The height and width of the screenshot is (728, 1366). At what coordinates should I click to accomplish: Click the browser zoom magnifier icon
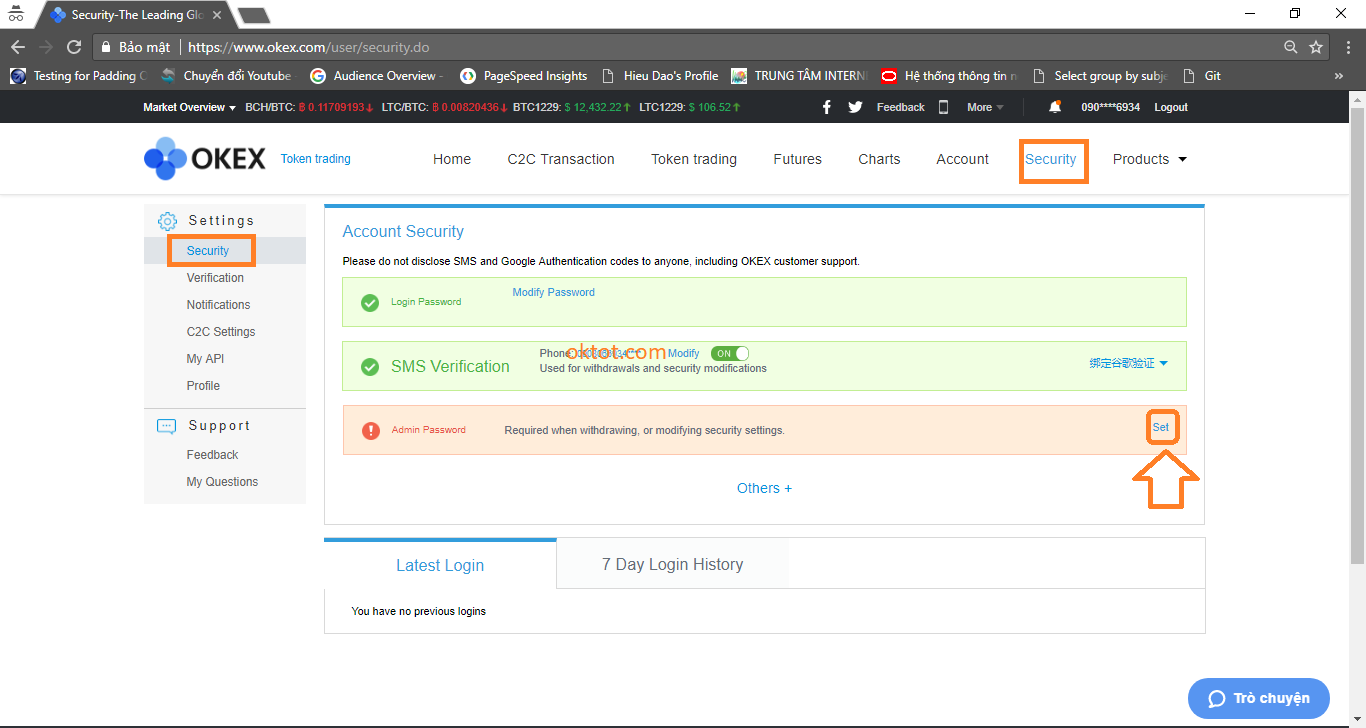(1291, 47)
